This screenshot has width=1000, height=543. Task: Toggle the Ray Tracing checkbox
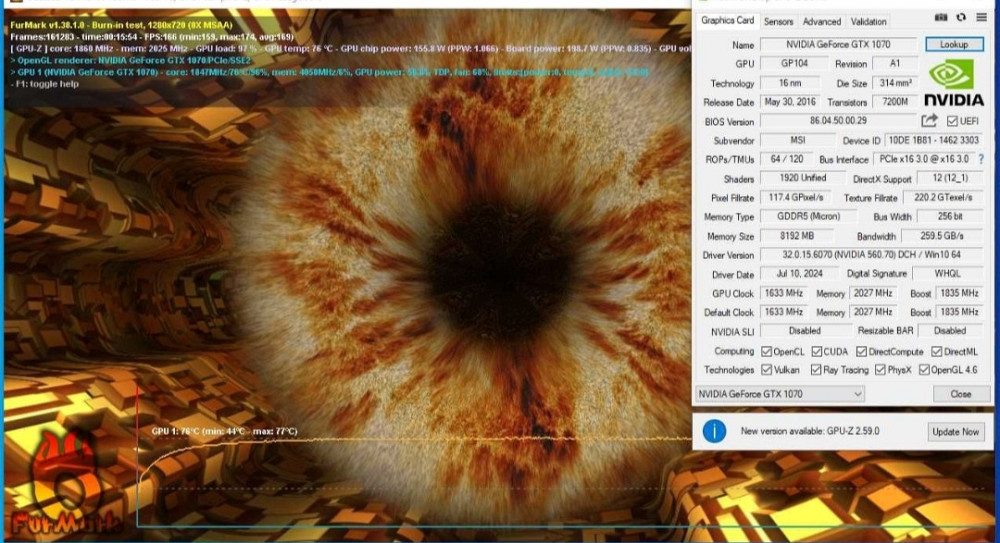(x=817, y=370)
